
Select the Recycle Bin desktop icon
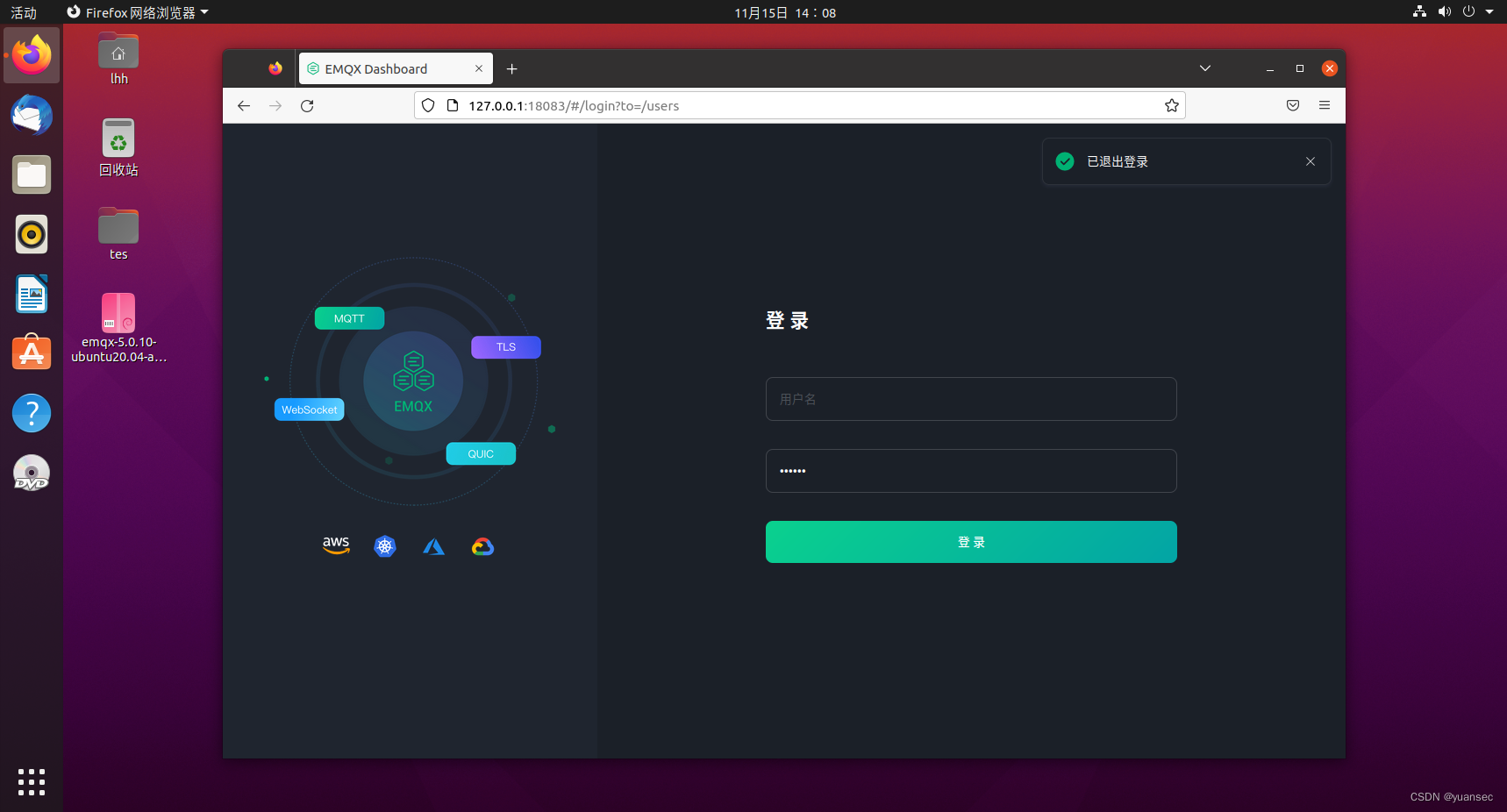(x=118, y=147)
